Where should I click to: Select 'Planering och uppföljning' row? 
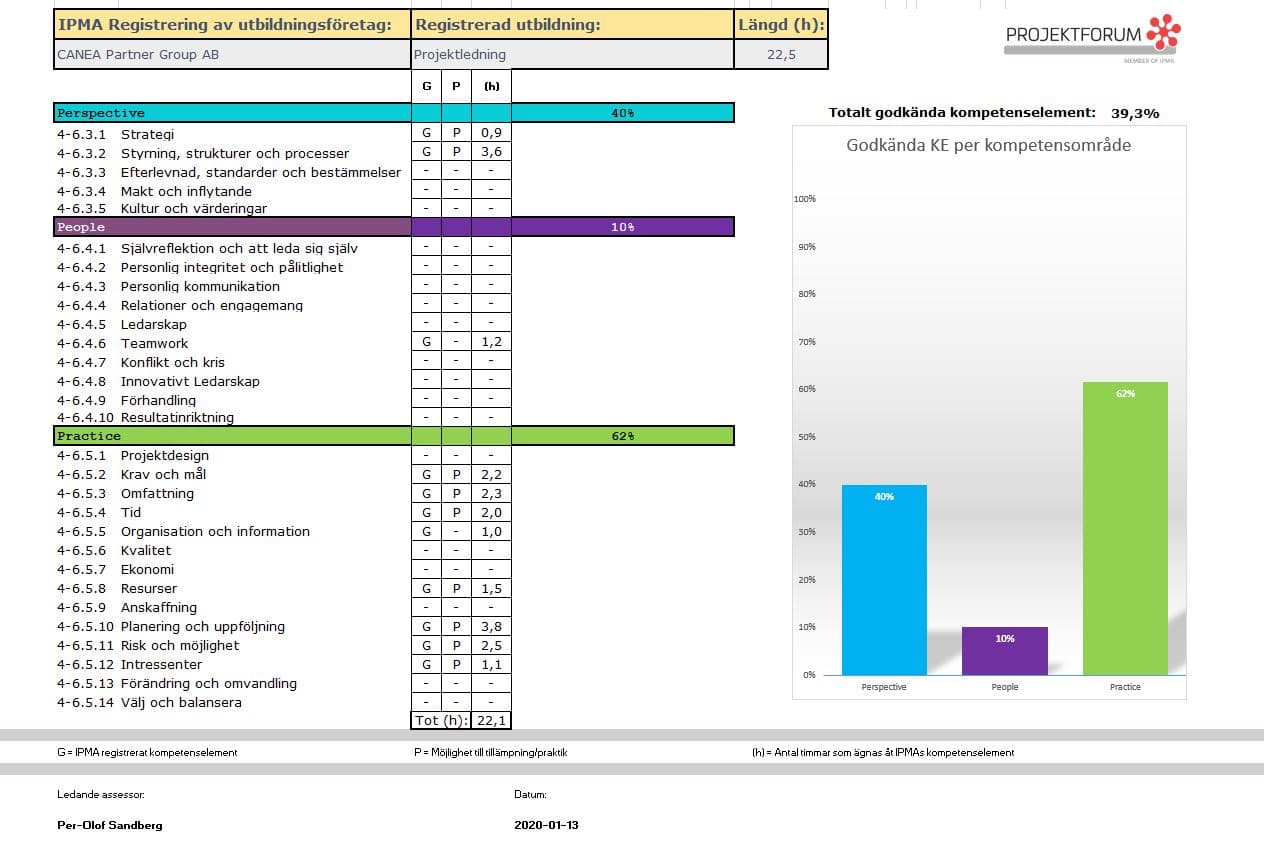[x=203, y=626]
